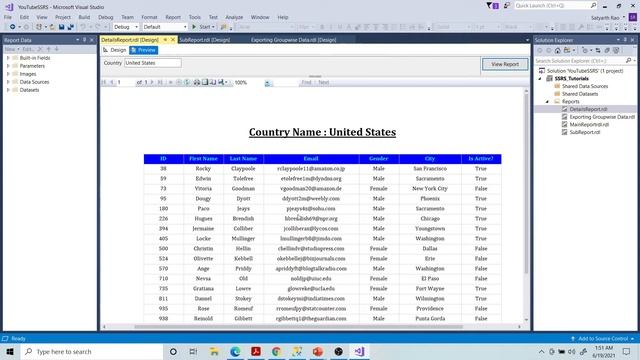Click the Save All icon in the main toolbar

[71, 27]
